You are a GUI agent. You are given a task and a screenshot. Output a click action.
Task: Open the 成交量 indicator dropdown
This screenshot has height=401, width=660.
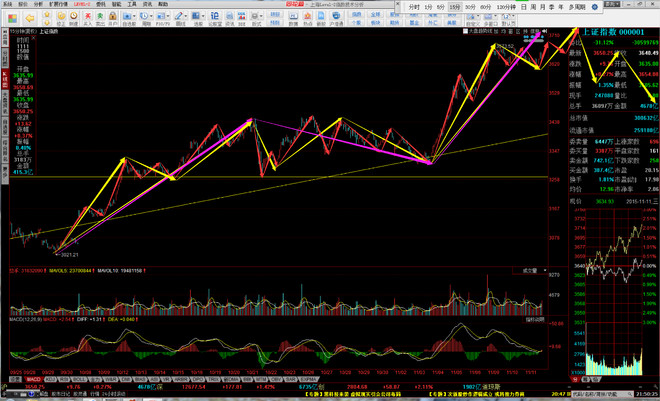click(x=530, y=271)
